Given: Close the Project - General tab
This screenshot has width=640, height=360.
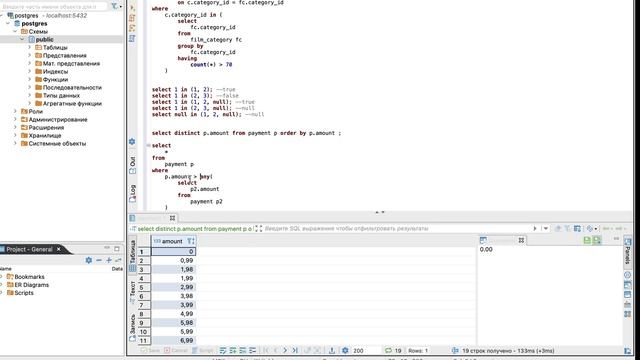Looking at the screenshot, I should 58,249.
